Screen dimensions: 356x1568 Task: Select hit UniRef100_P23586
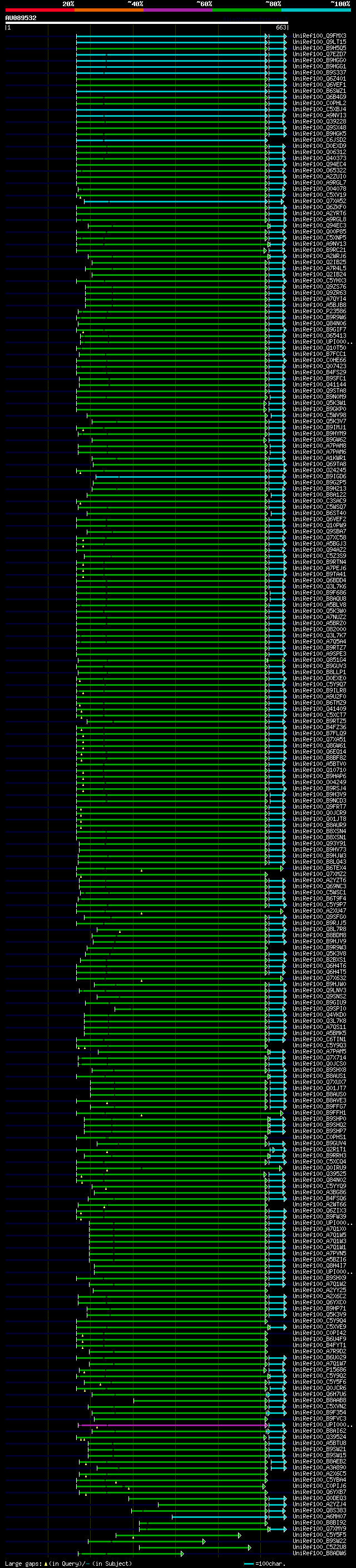pyautogui.click(x=319, y=311)
